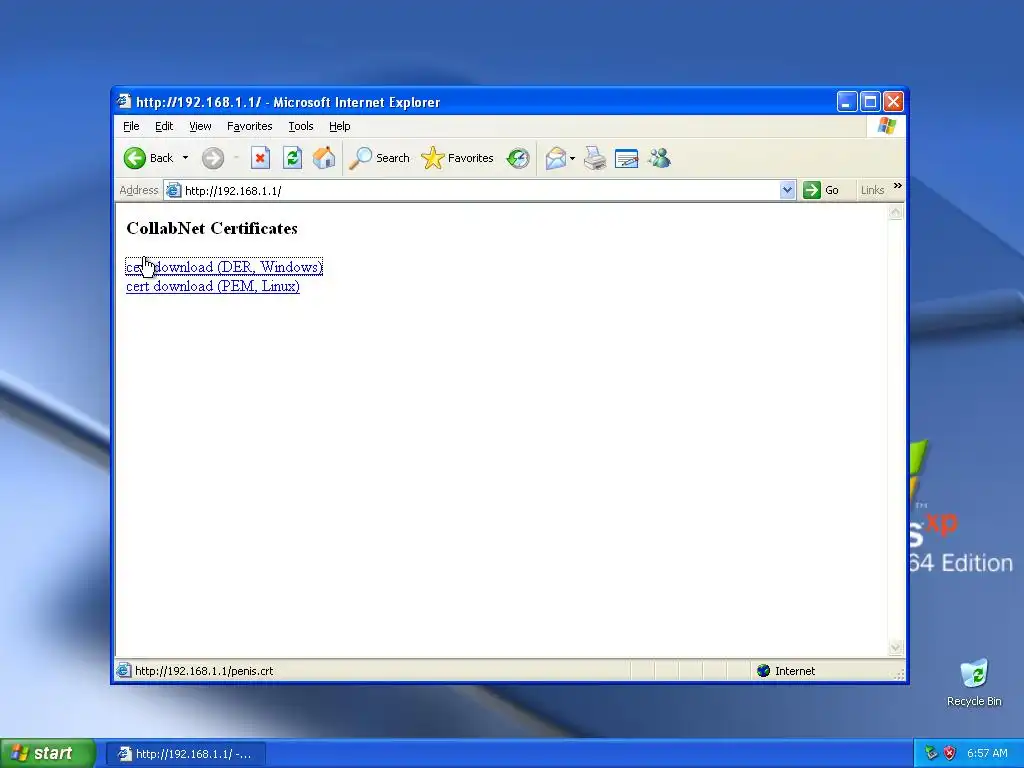This screenshot has height=768, width=1024.
Task: Refresh the current page
Action: pos(292,158)
